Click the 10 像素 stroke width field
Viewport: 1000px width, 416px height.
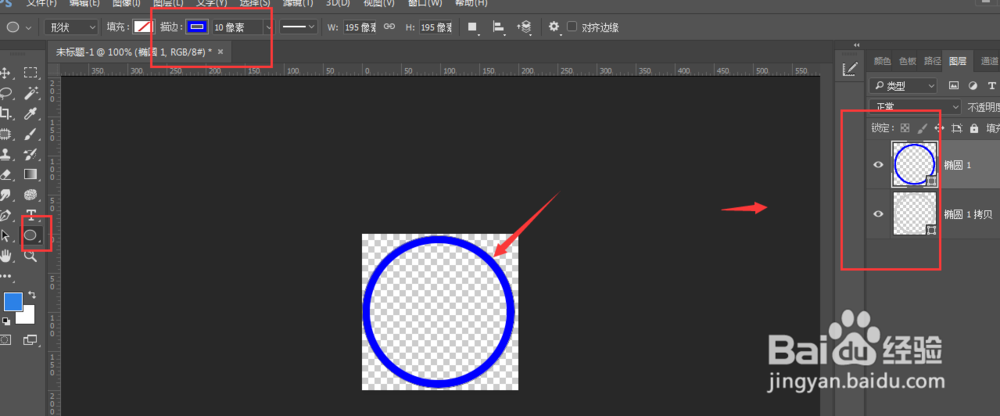(x=237, y=27)
